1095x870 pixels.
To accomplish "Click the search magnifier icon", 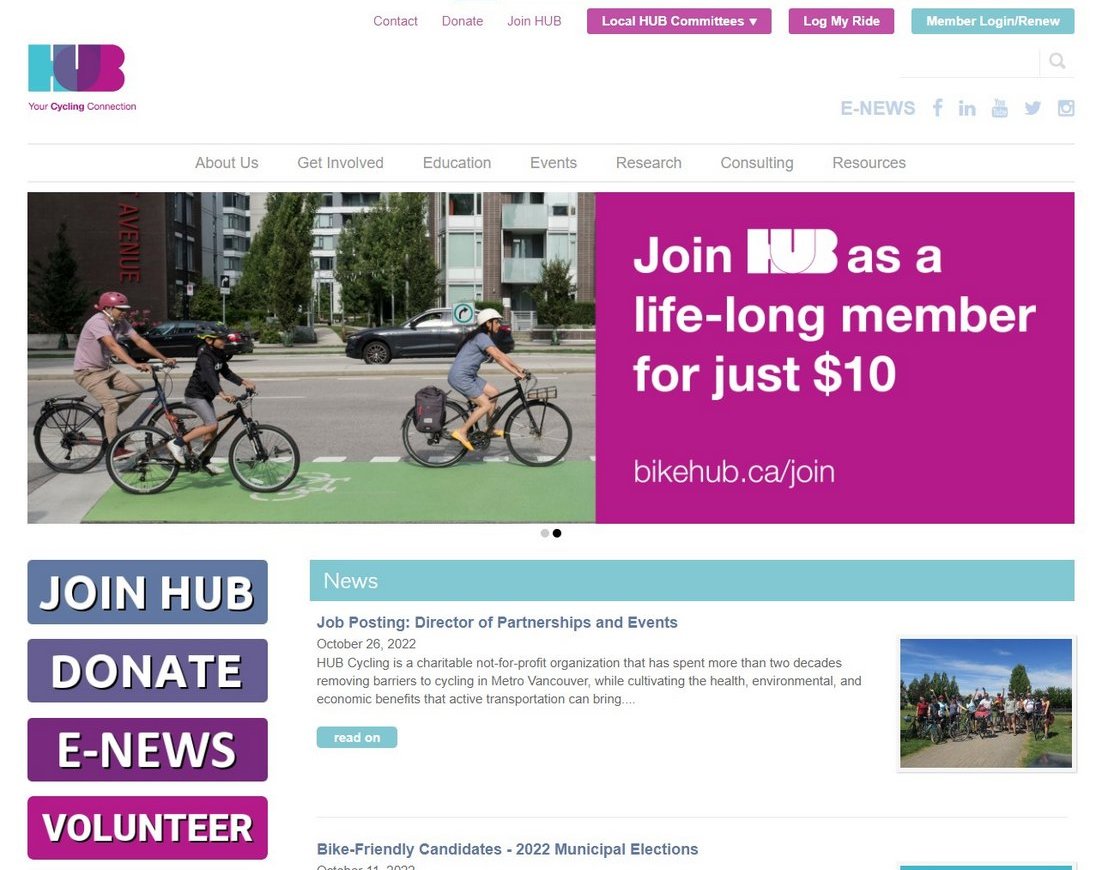I will click(1057, 61).
